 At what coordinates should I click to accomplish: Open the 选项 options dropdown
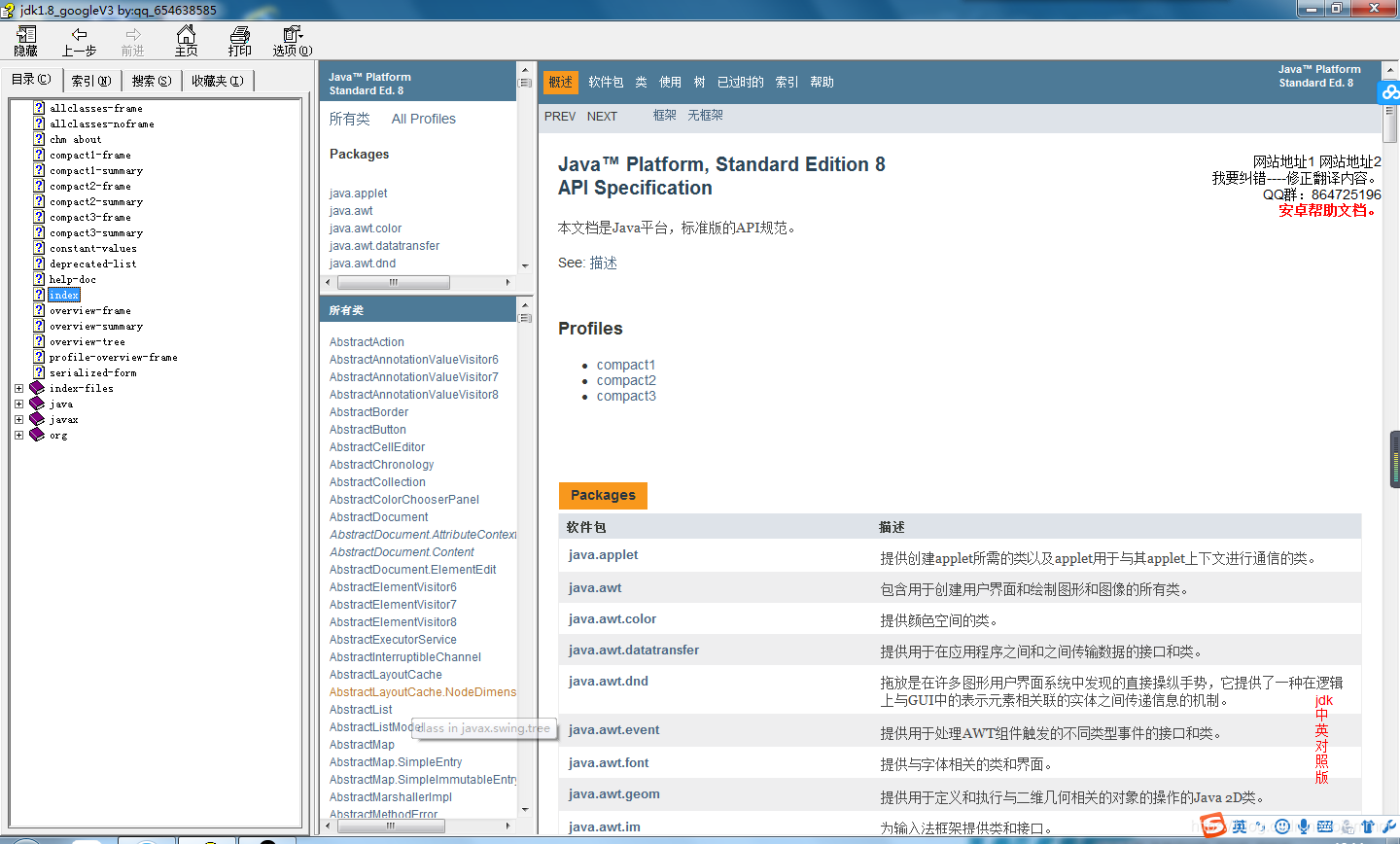pos(291,41)
